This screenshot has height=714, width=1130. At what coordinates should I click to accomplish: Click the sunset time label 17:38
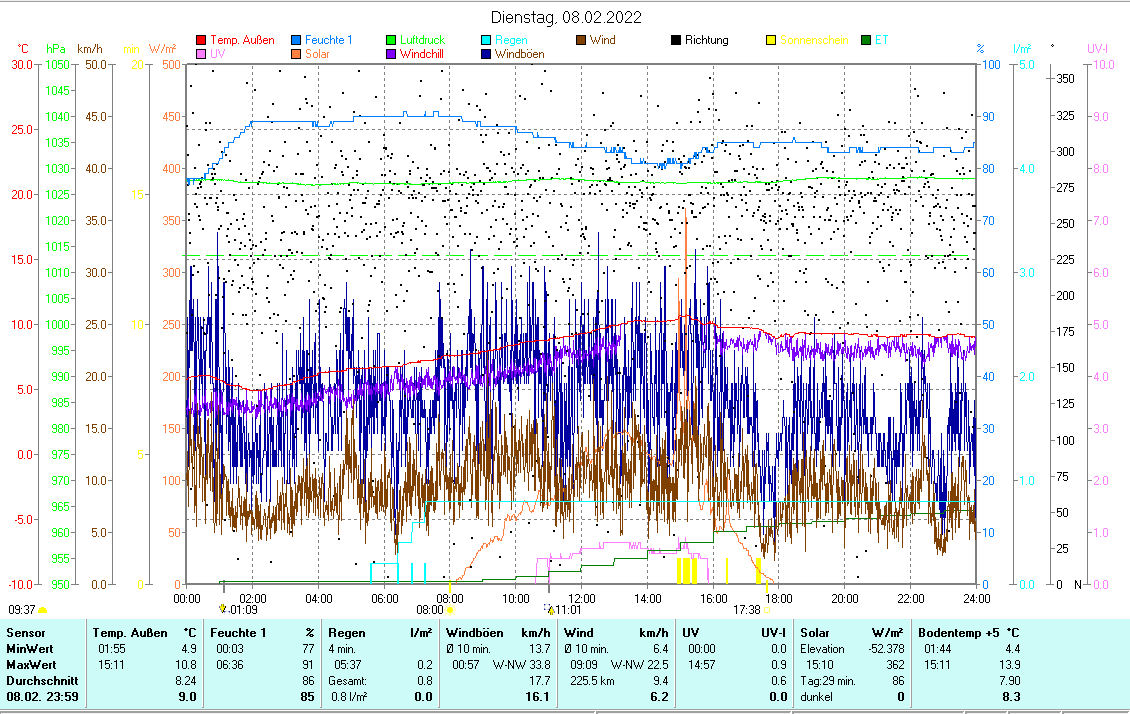tap(746, 609)
